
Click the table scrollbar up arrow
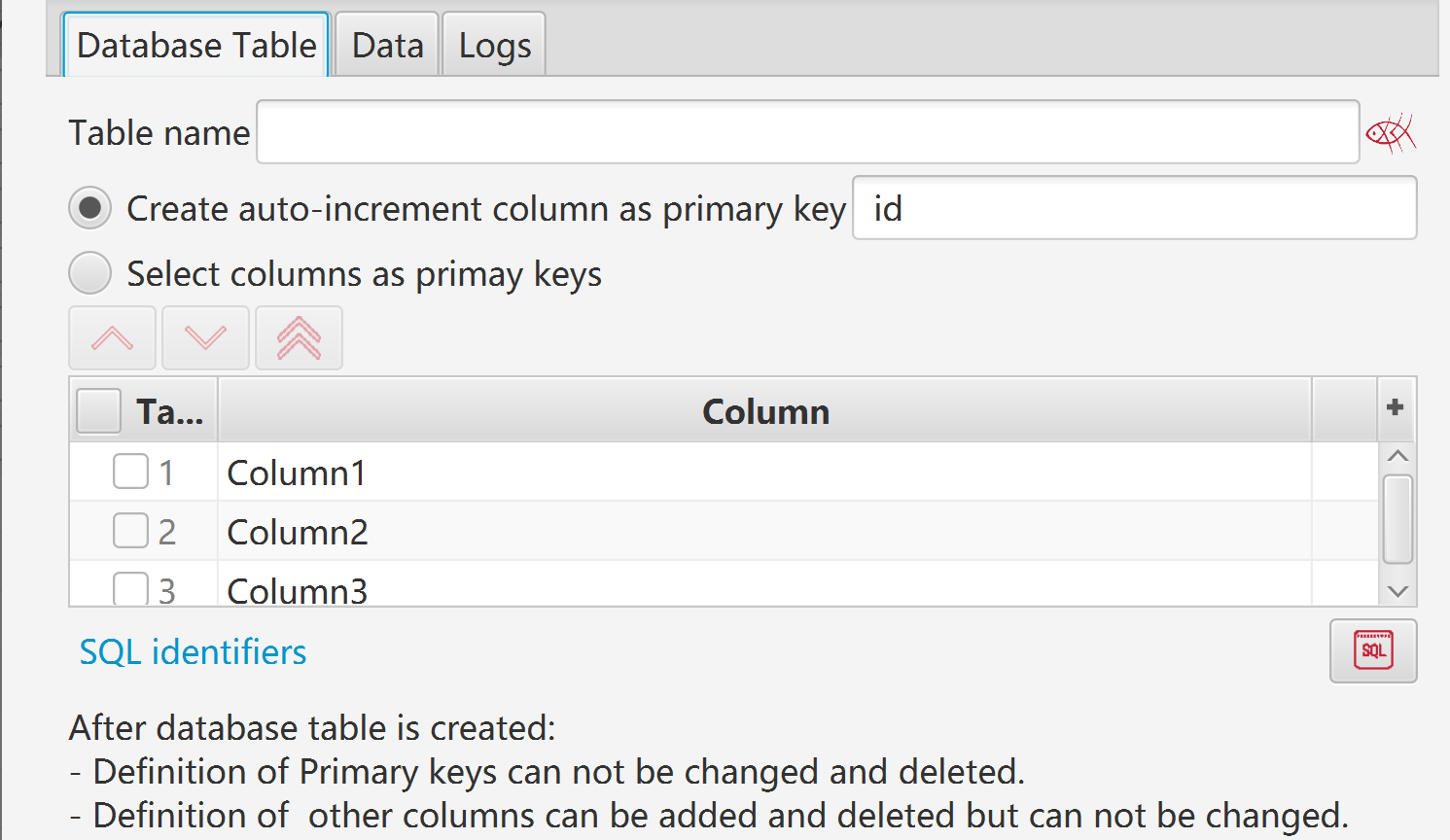[x=1398, y=456]
